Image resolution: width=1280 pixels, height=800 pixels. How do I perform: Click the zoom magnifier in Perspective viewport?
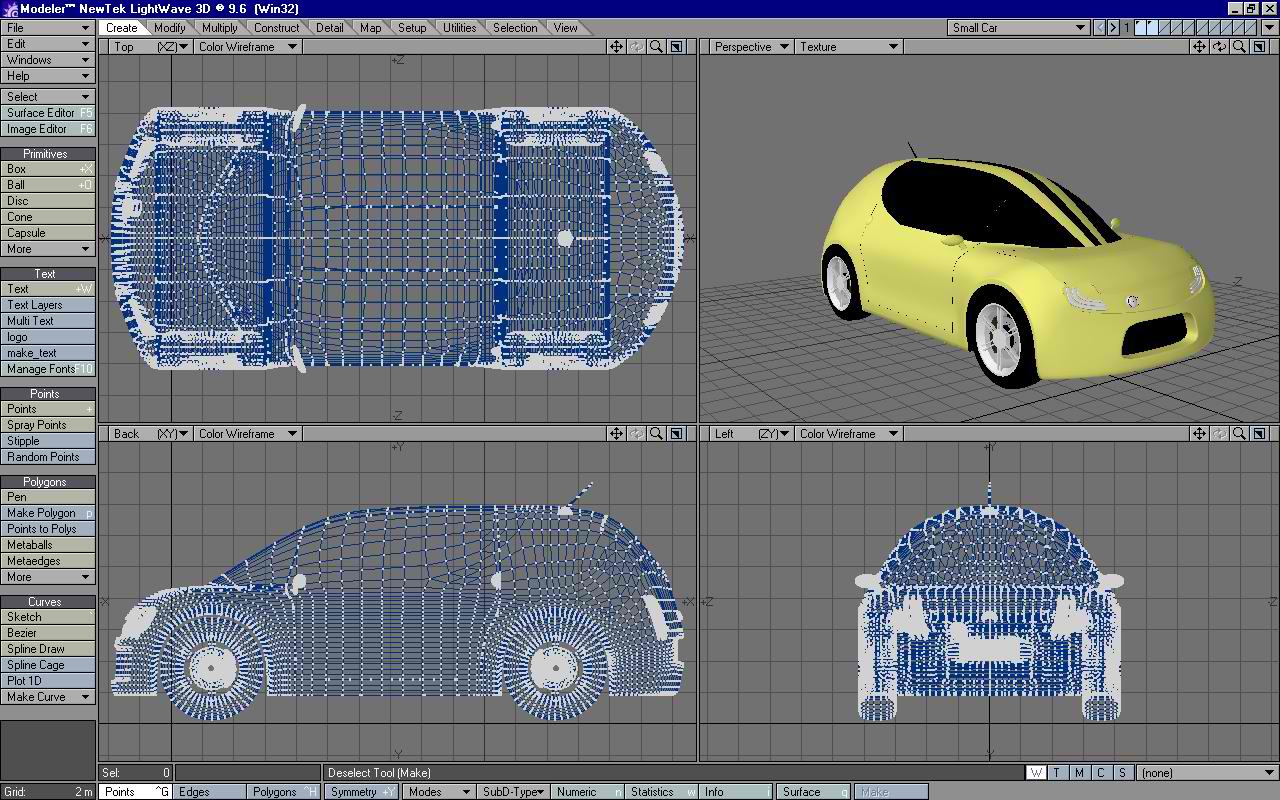pos(1239,47)
